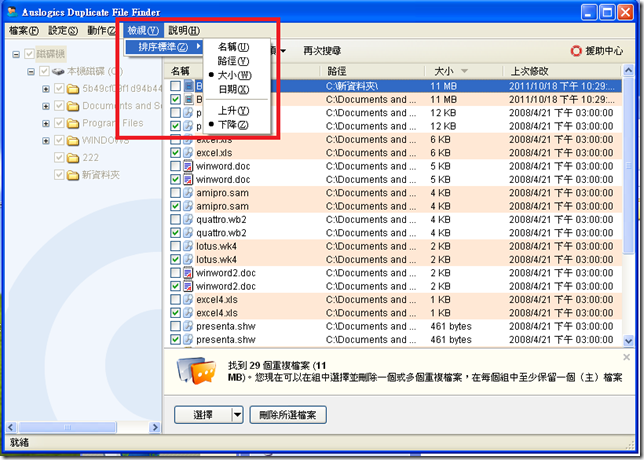Click the tree panel scroll right arrow
Screen dimensions: 644x460
coord(155,427)
